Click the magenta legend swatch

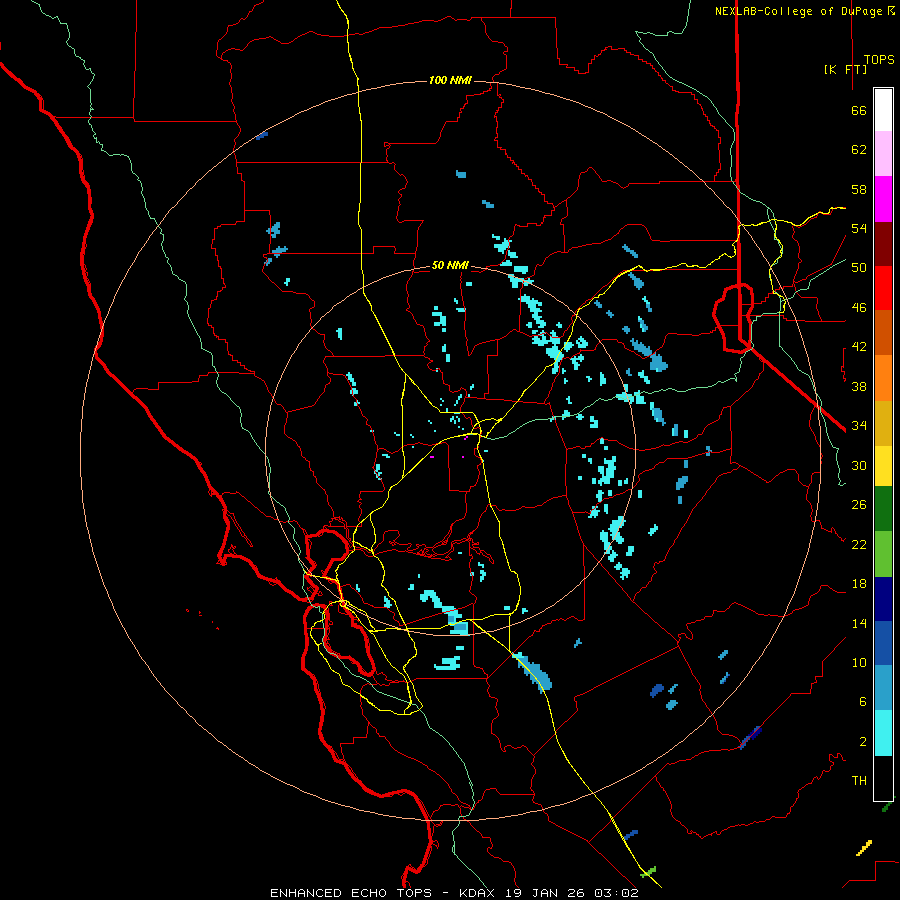click(x=883, y=199)
